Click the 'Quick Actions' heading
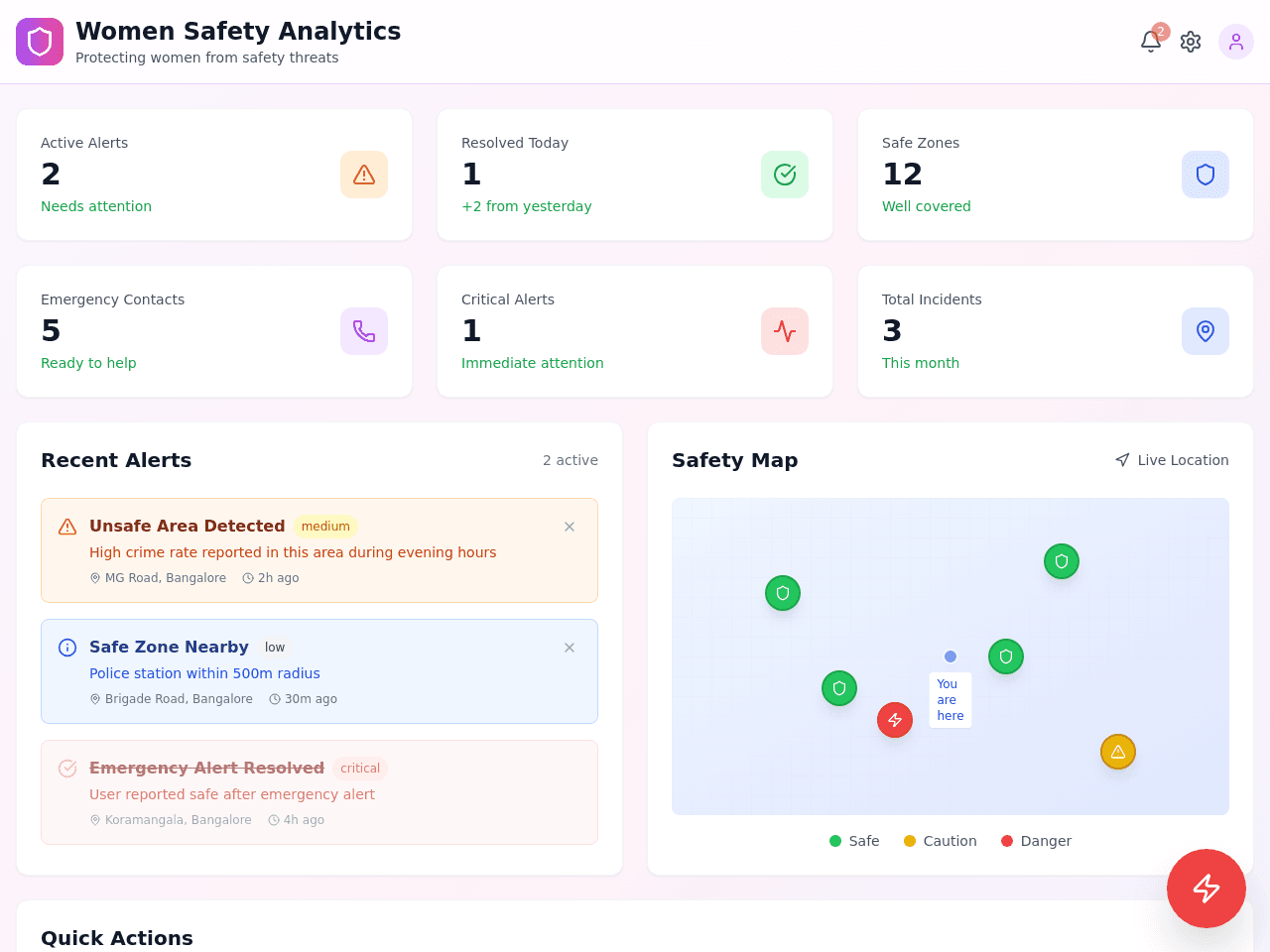This screenshot has width=1270, height=952. 117,938
